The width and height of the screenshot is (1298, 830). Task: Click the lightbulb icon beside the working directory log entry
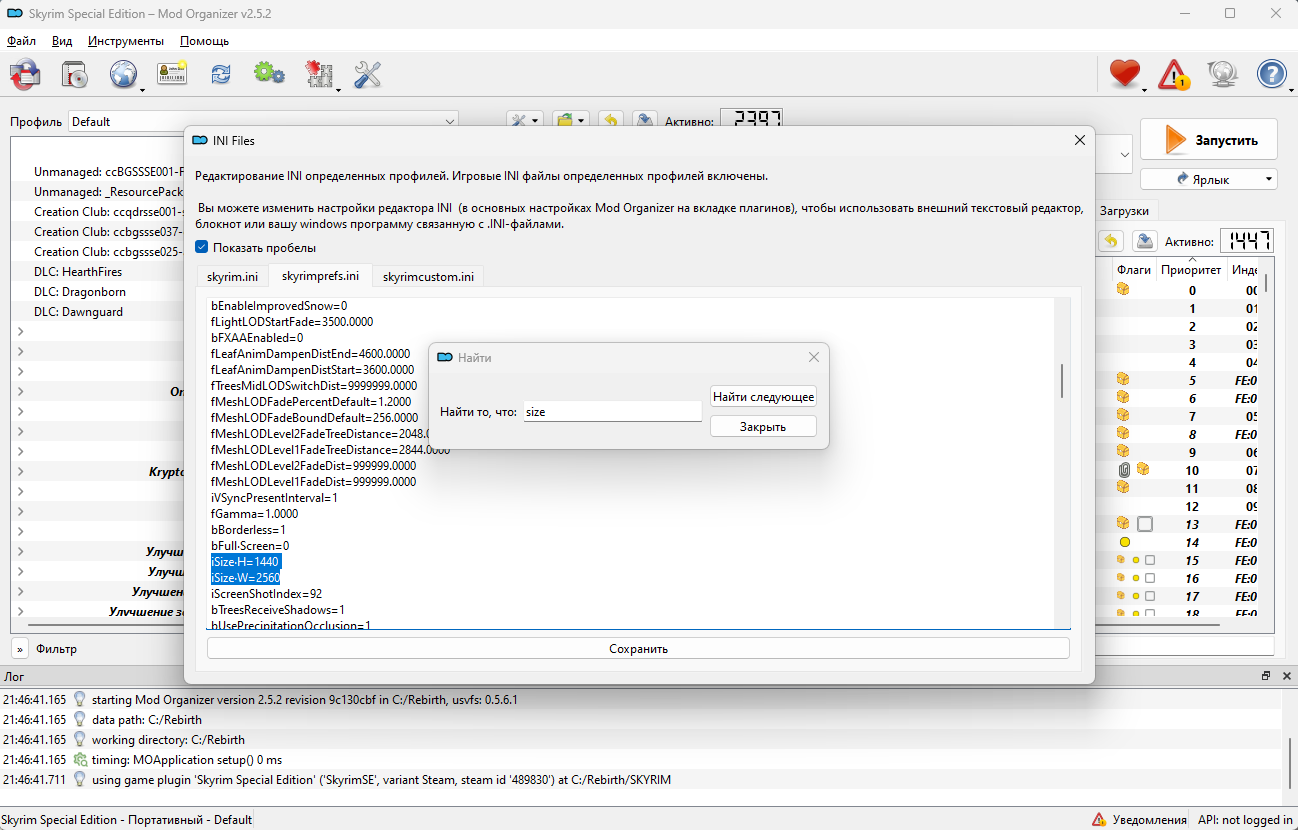[x=80, y=740]
